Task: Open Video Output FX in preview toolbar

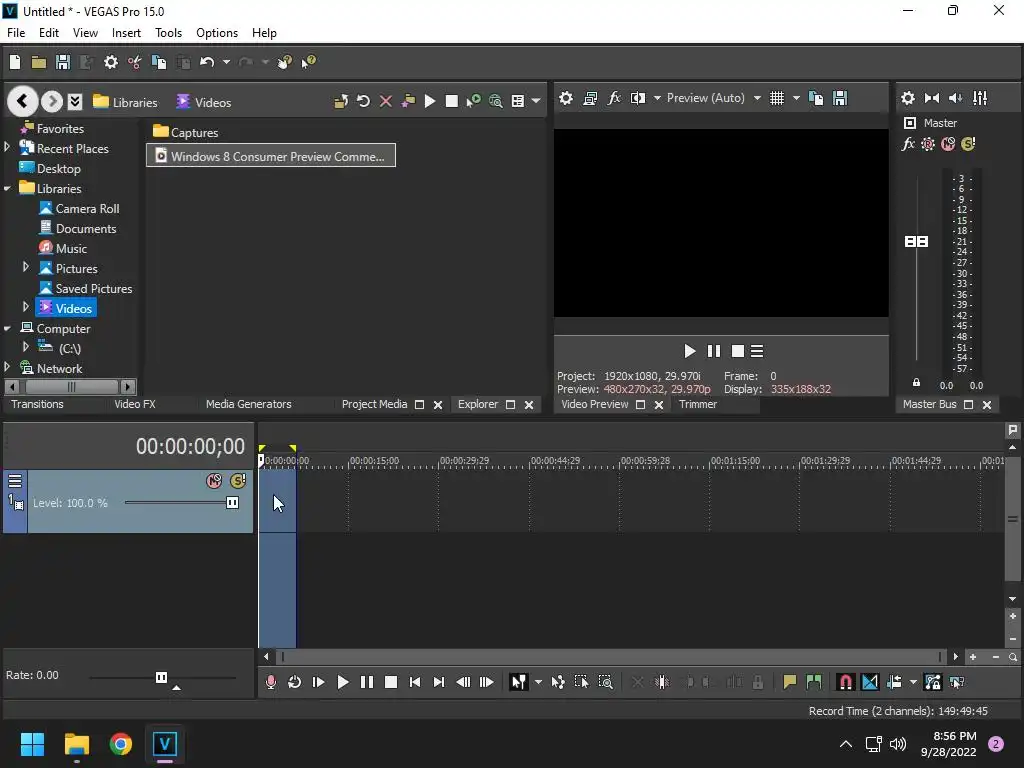Action: coord(614,98)
